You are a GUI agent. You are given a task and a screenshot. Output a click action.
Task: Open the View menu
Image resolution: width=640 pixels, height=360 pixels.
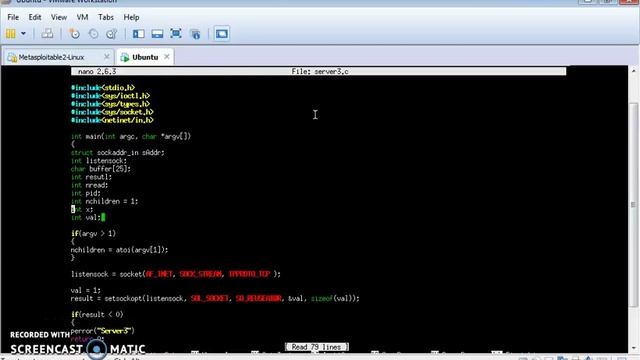[x=59, y=17]
